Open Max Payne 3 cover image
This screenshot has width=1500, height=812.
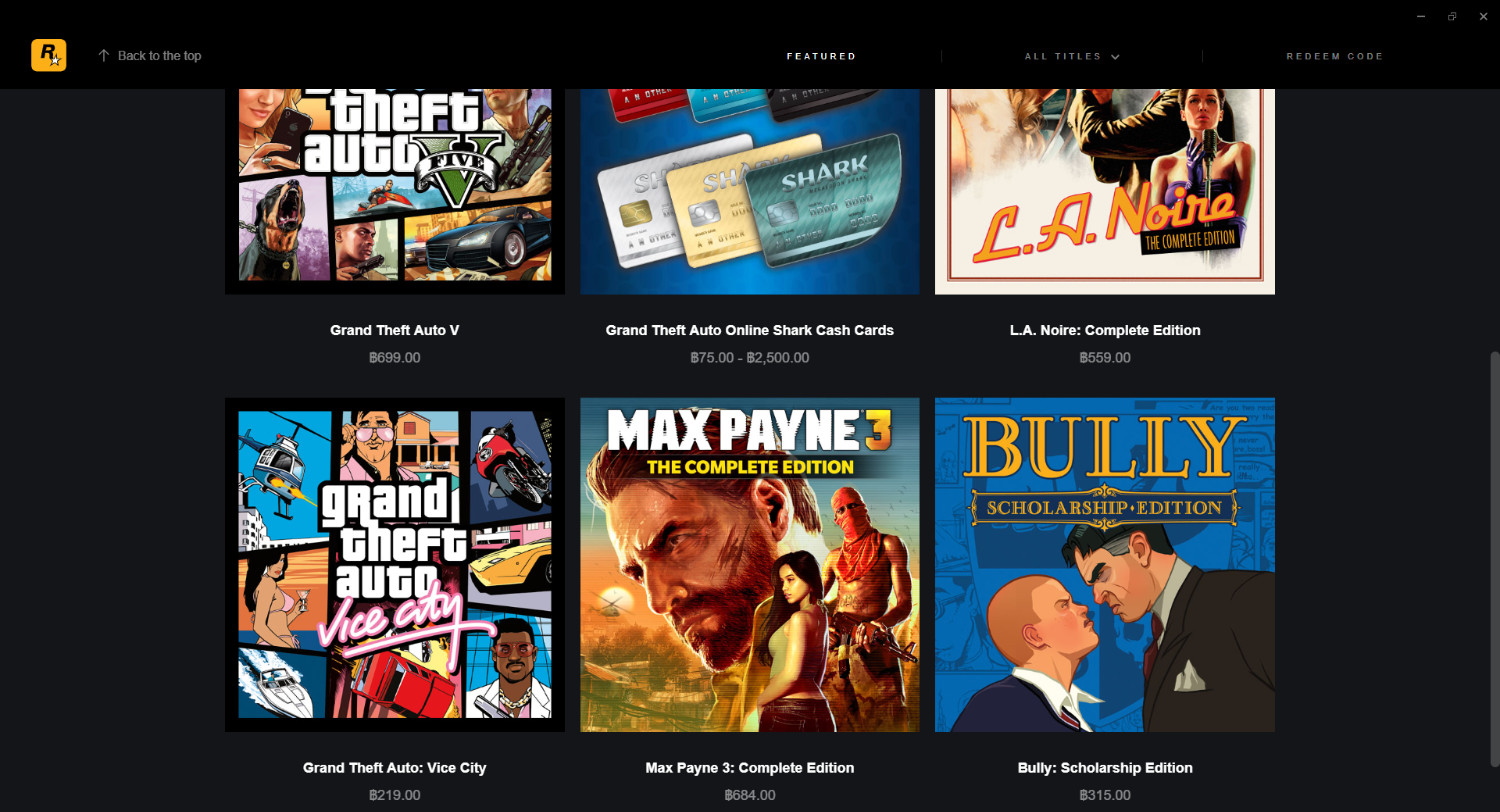750,565
